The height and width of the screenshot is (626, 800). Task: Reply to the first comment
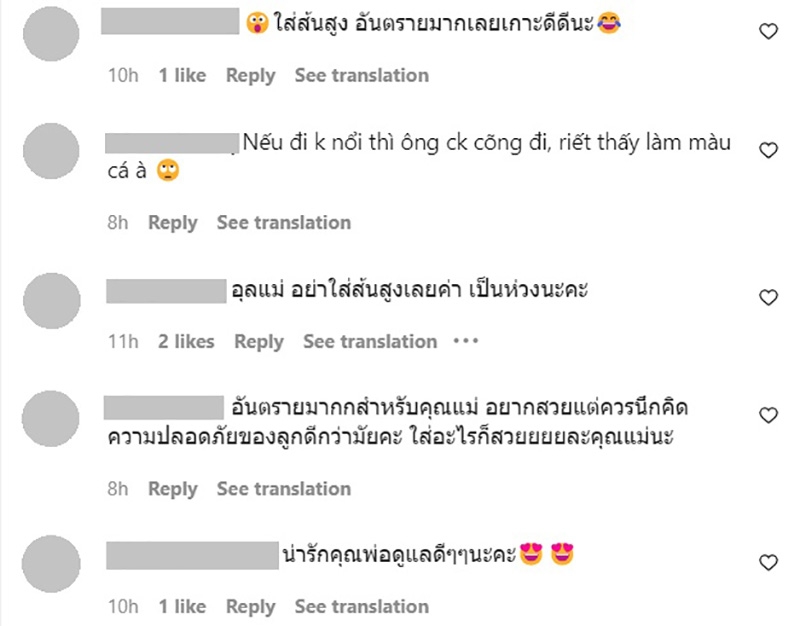pos(251,75)
